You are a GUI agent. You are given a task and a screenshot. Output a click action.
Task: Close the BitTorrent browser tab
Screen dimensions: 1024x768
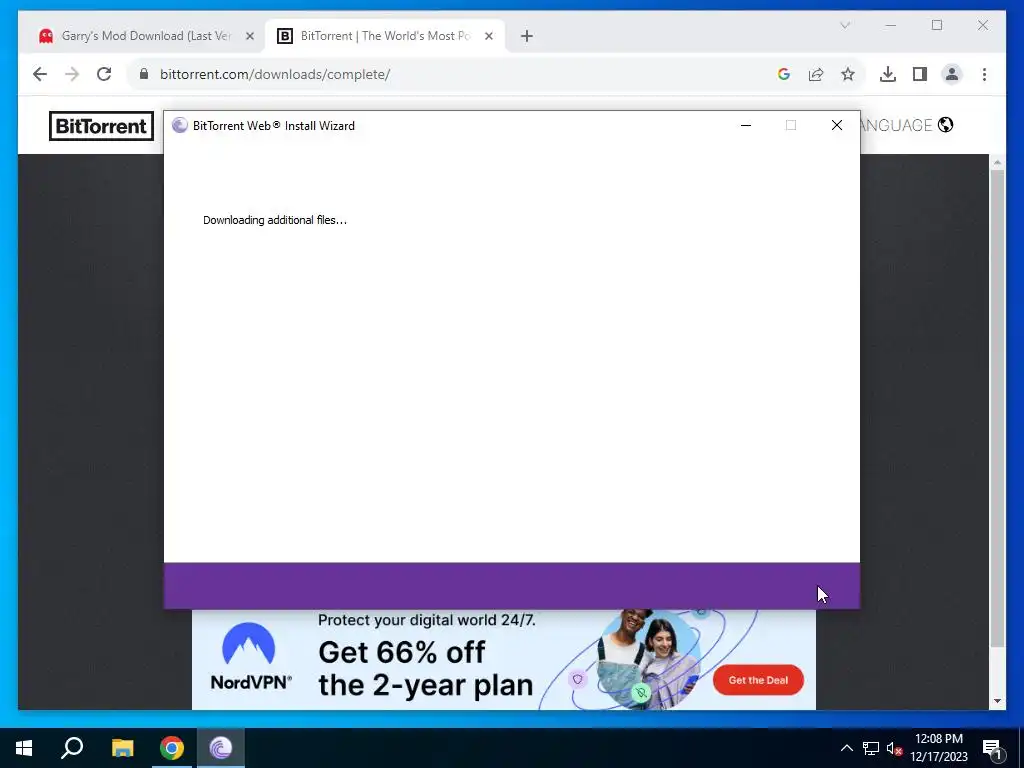(488, 36)
